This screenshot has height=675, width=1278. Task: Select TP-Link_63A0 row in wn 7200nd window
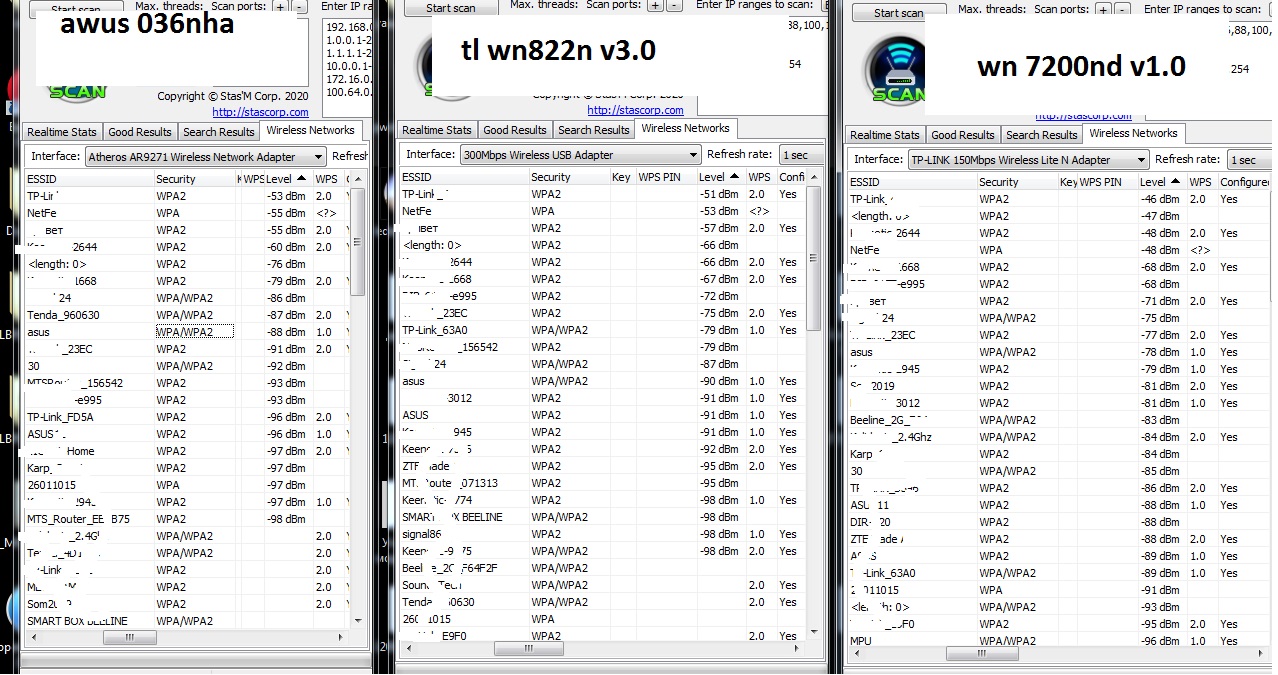pos(1060,573)
